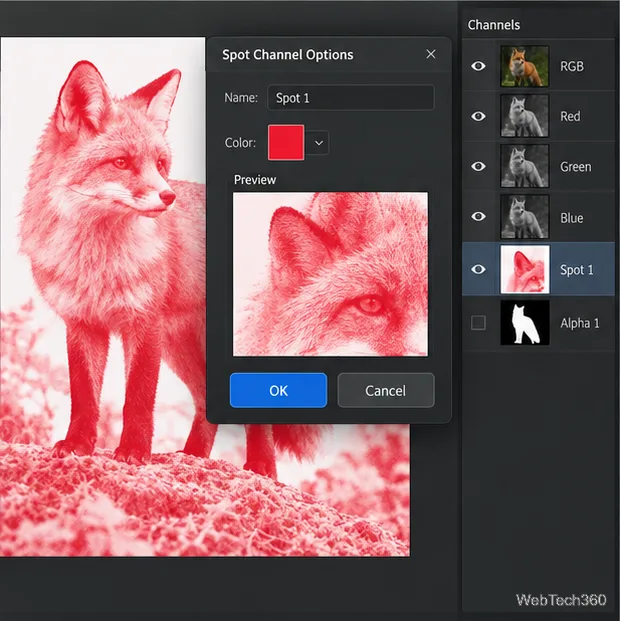Select the Blue channel thumbnail

coord(525,217)
